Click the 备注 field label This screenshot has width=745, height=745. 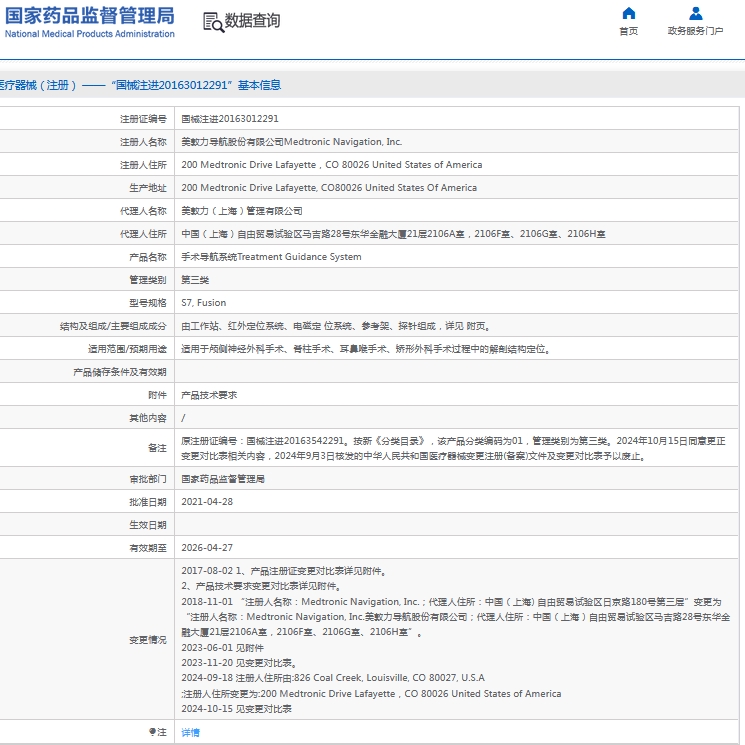[157, 448]
